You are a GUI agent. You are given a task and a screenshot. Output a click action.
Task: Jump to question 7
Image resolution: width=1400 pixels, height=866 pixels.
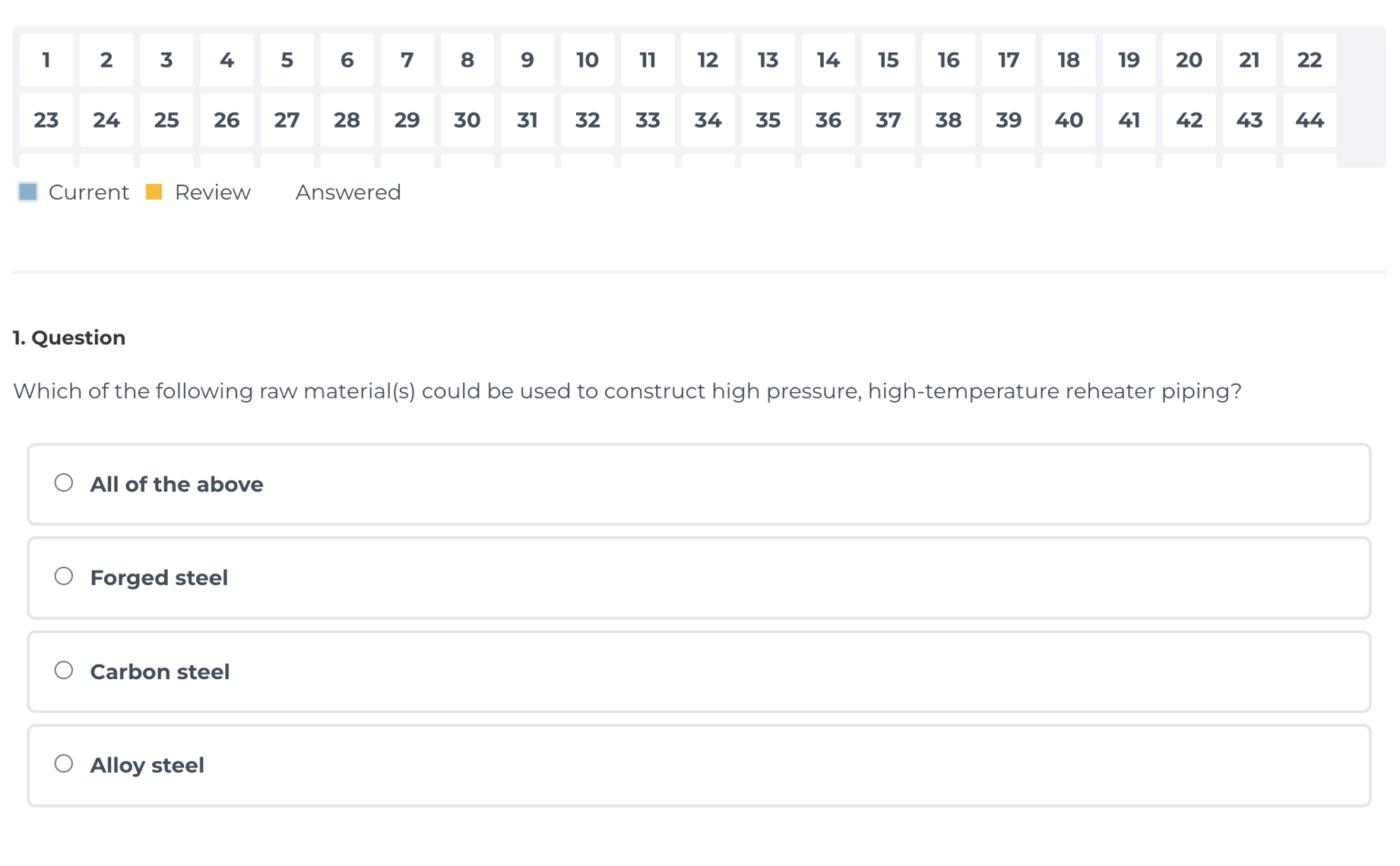(407, 60)
